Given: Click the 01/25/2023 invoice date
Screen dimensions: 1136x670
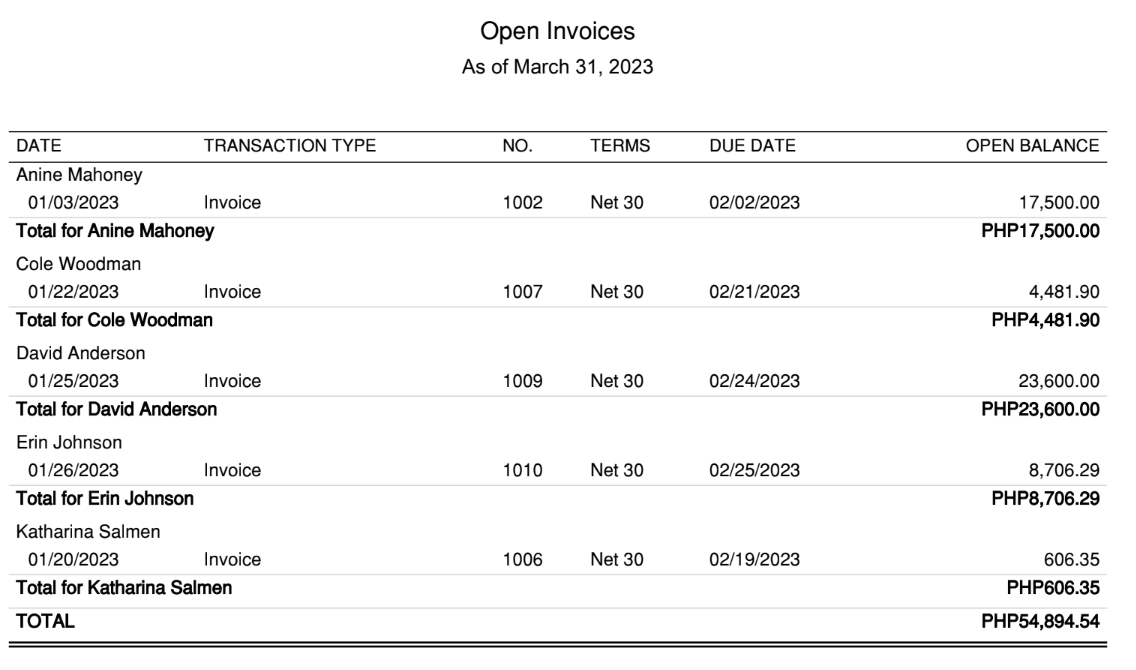Looking at the screenshot, I should click(74, 381).
